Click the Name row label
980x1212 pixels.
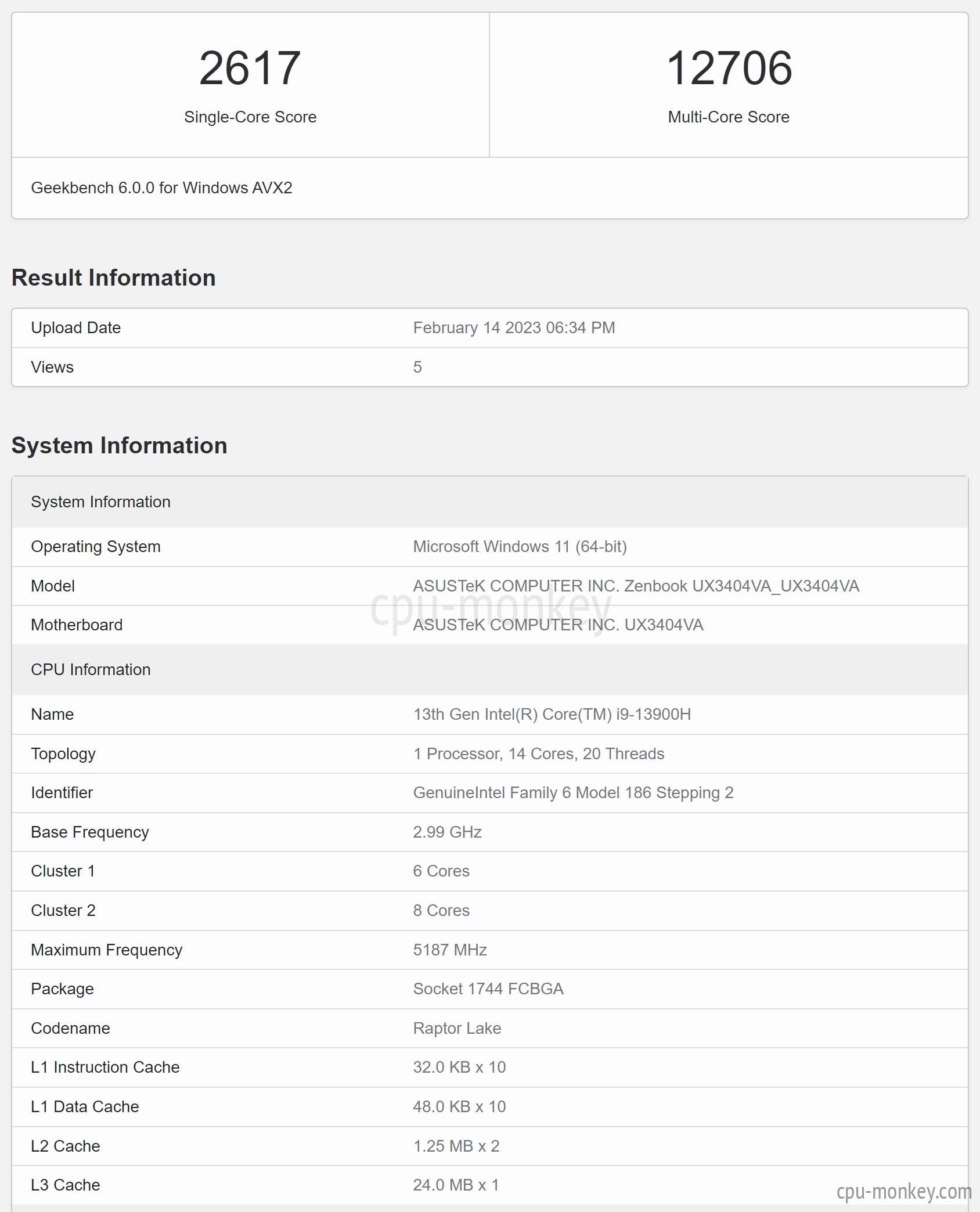pos(52,714)
